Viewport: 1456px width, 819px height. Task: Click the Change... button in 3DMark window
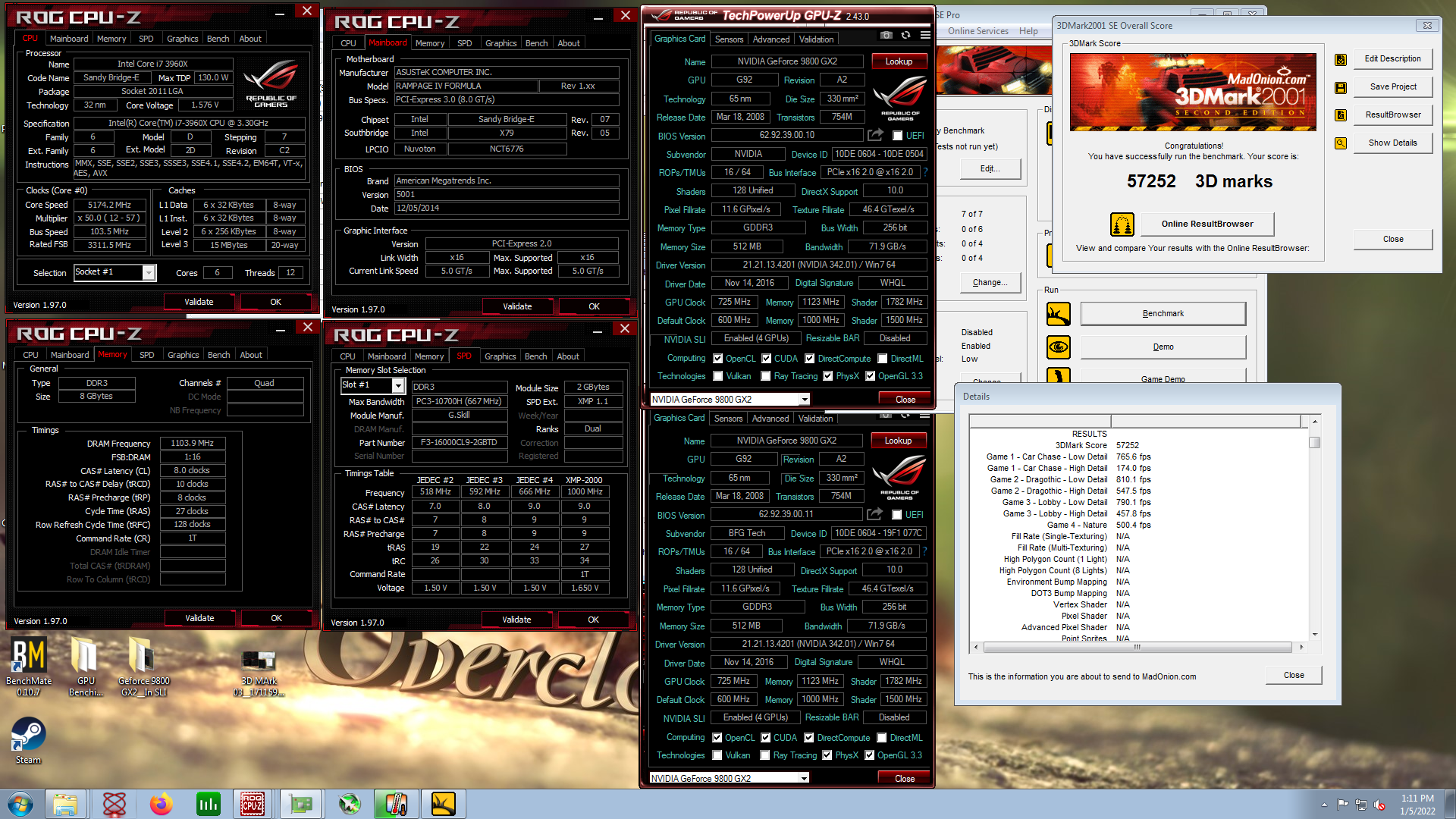990,282
